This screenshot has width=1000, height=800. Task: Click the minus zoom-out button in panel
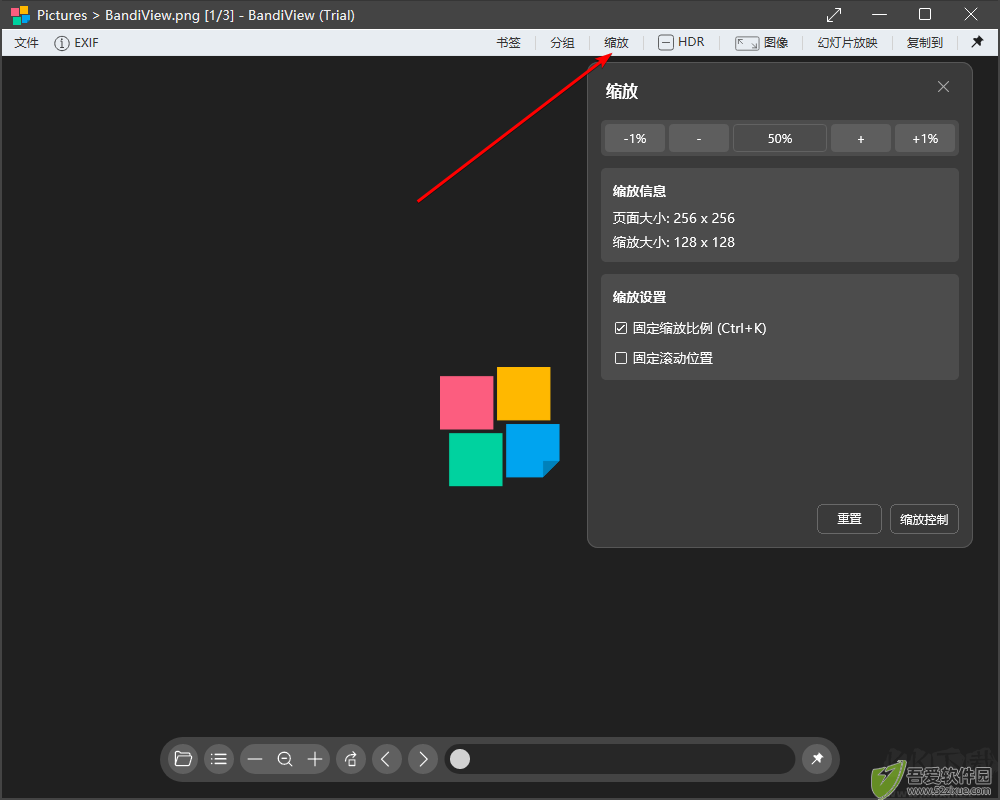[699, 138]
